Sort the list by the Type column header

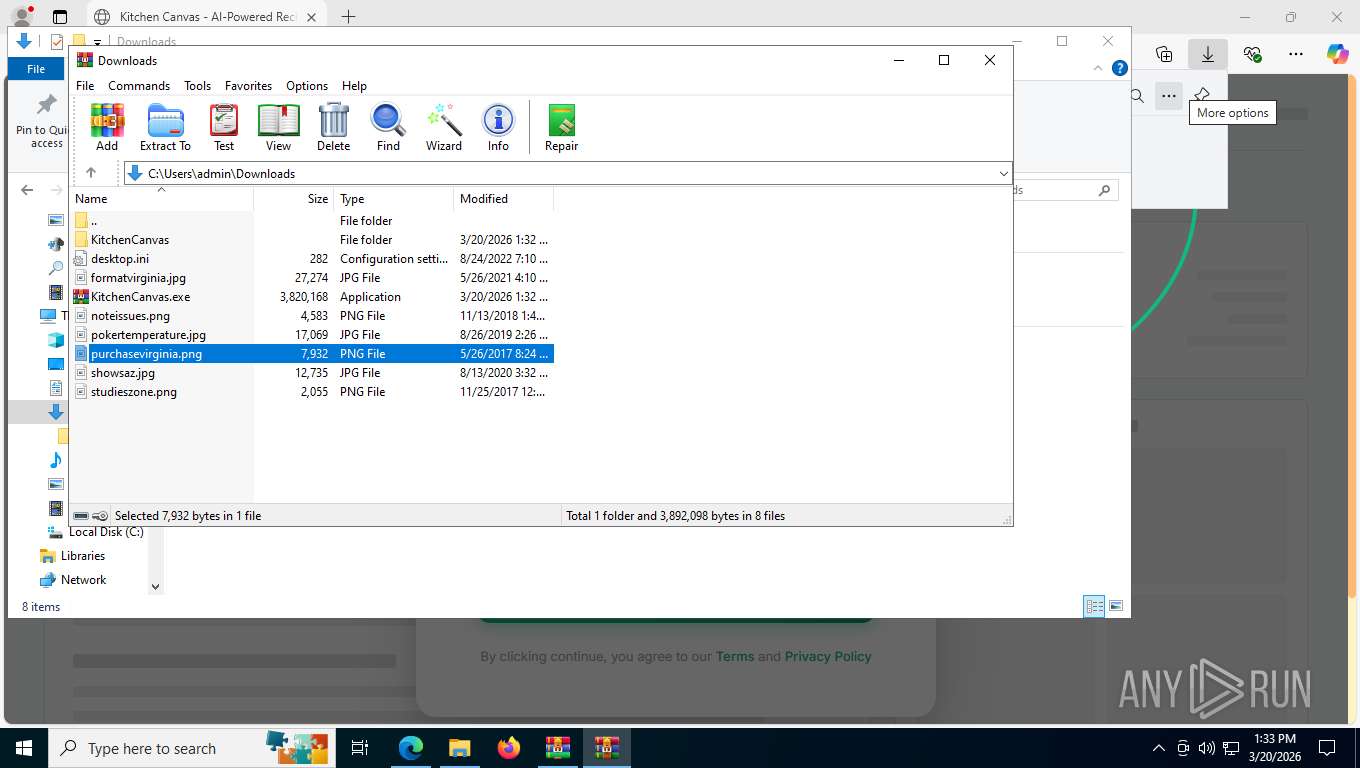[394, 199]
